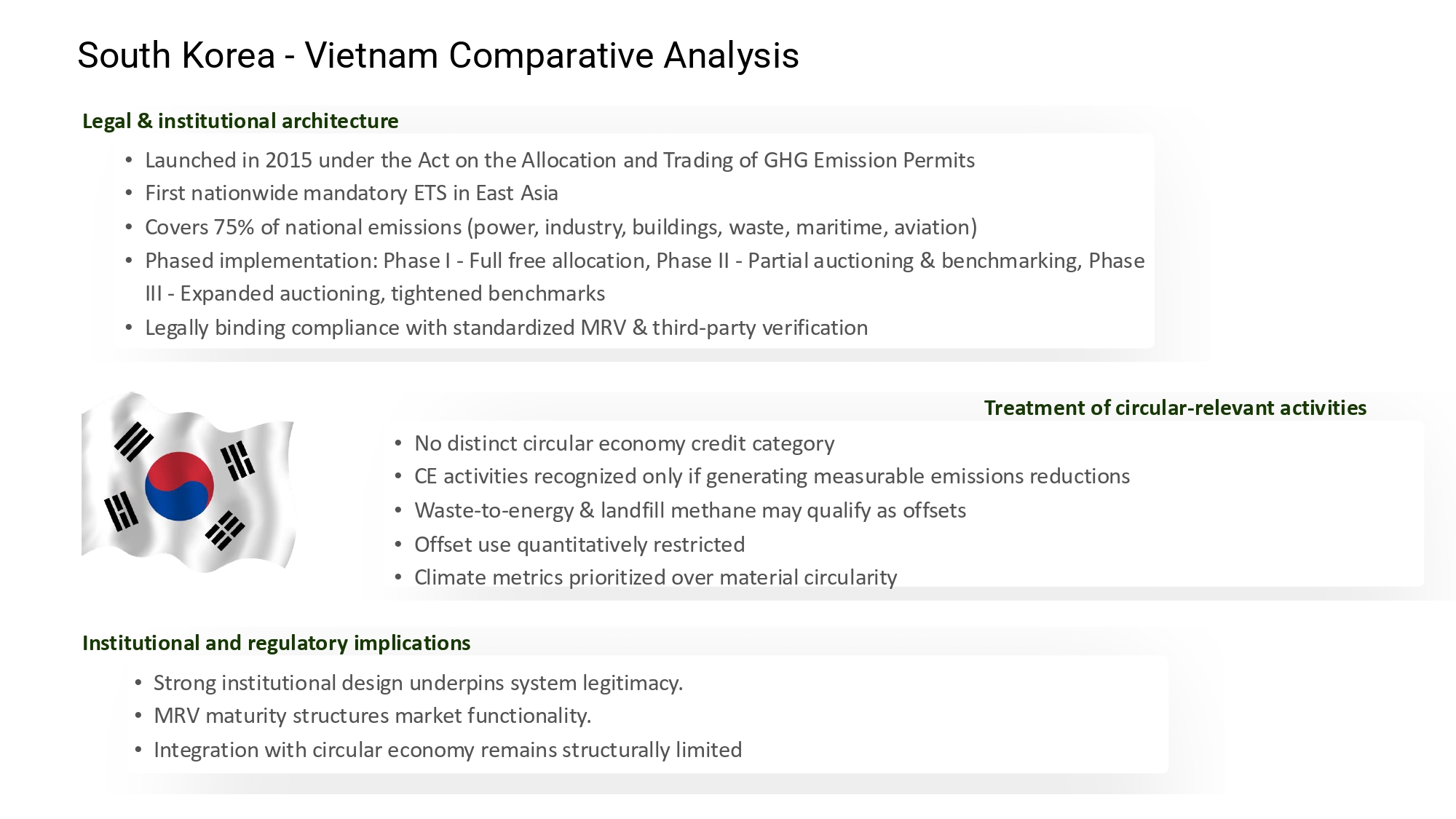The width and height of the screenshot is (1456, 819).
Task: Click the Integration with circular economy bullet
Action: tap(447, 750)
